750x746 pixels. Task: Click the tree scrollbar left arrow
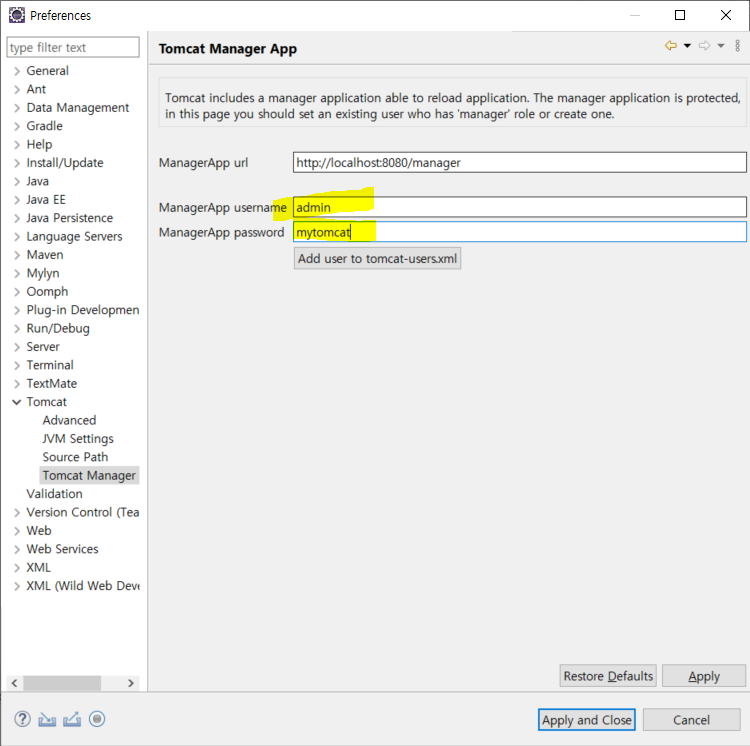click(x=14, y=683)
